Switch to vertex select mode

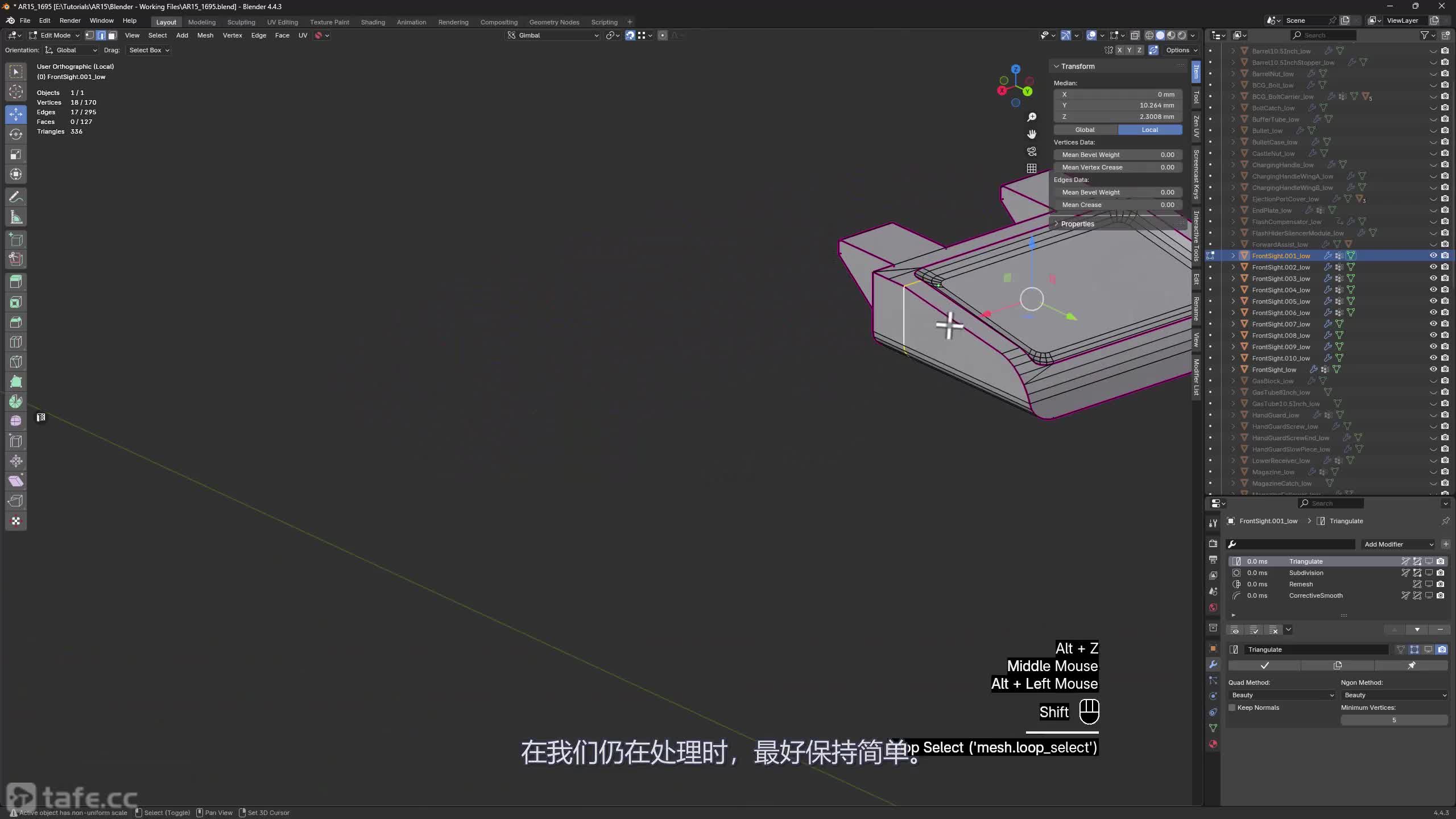coord(90,35)
